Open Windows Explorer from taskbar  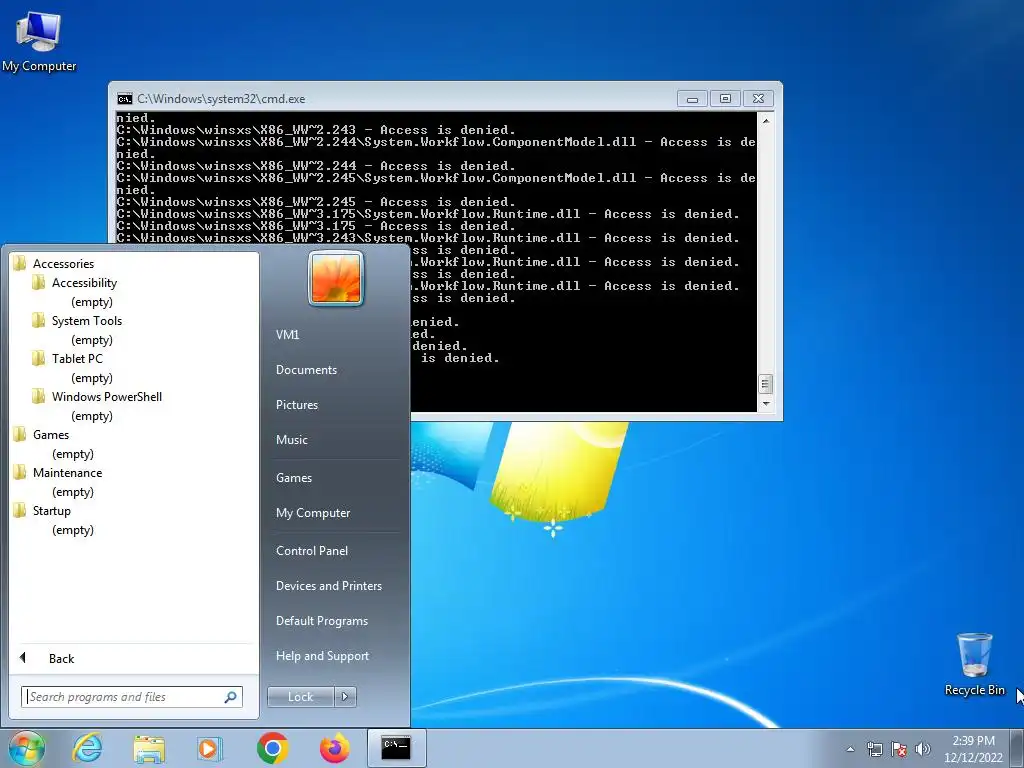click(x=149, y=748)
